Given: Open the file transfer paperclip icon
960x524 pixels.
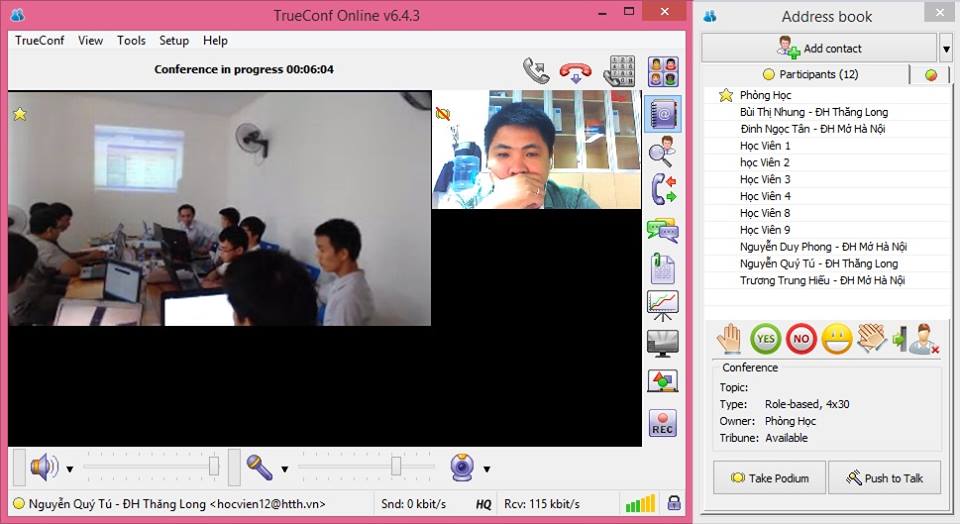Looking at the screenshot, I should pyautogui.click(x=662, y=268).
